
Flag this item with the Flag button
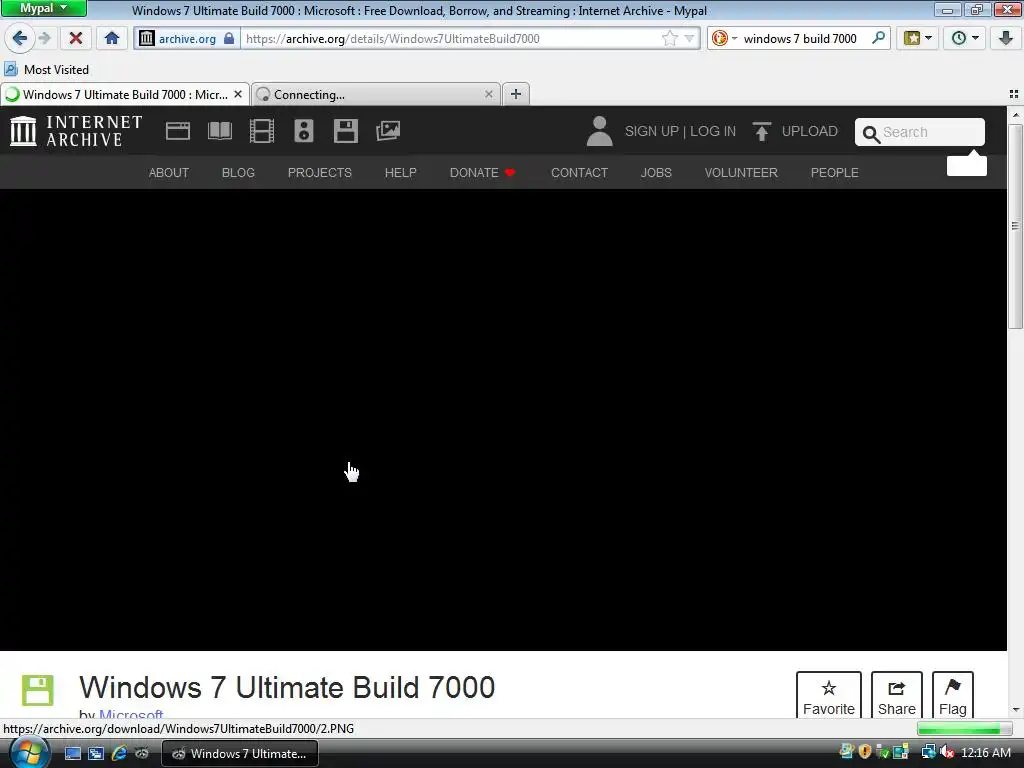pos(952,696)
